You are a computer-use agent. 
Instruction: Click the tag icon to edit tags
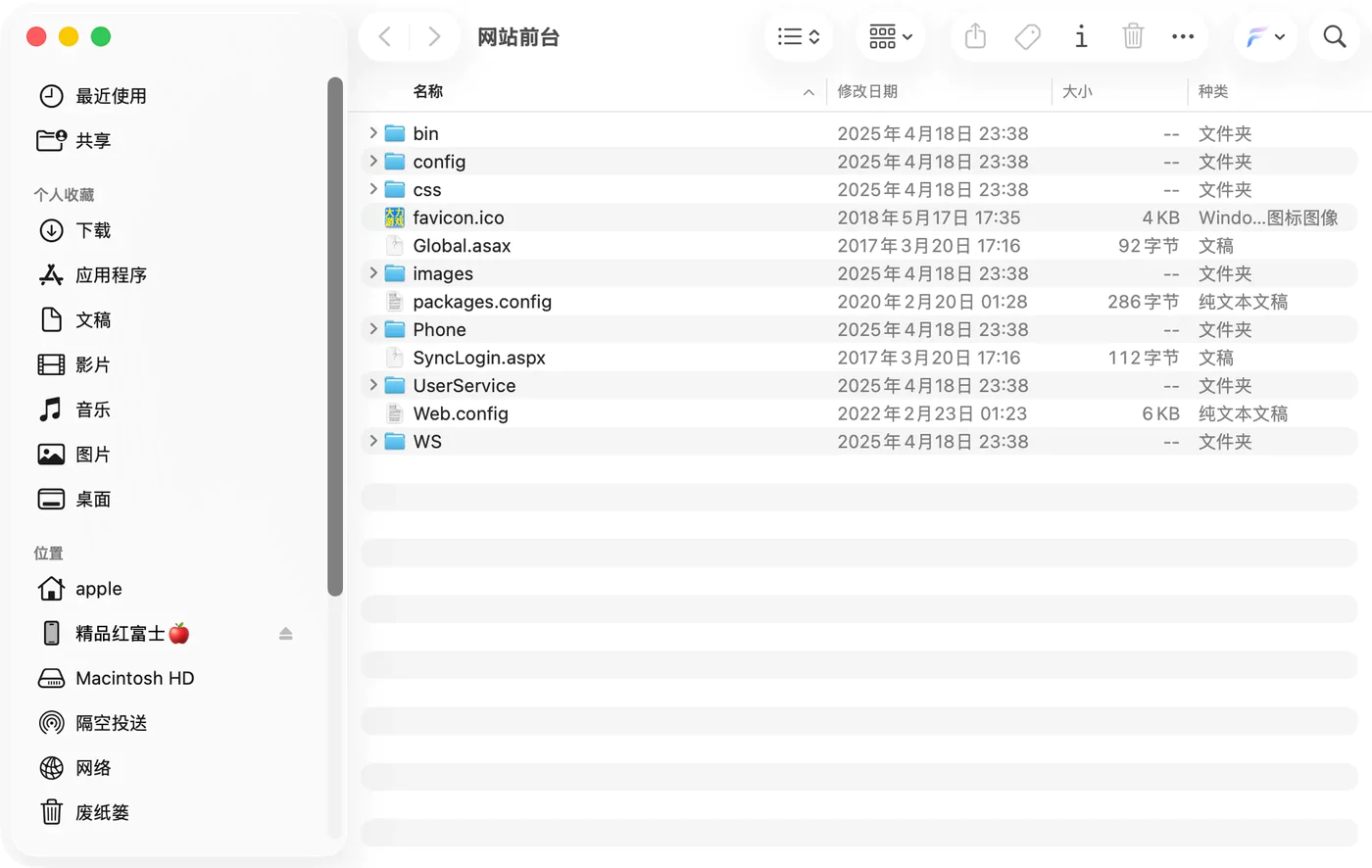click(1027, 37)
